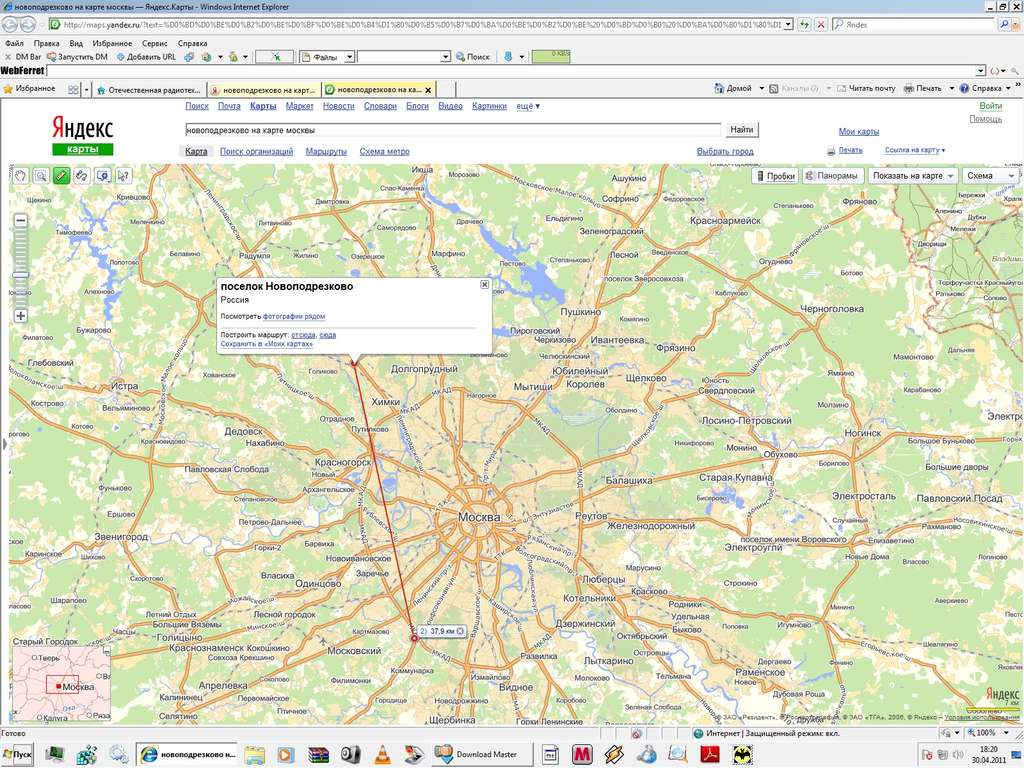This screenshot has width=1024, height=768.
Task: Open the Схема метро tab
Action: click(384, 152)
